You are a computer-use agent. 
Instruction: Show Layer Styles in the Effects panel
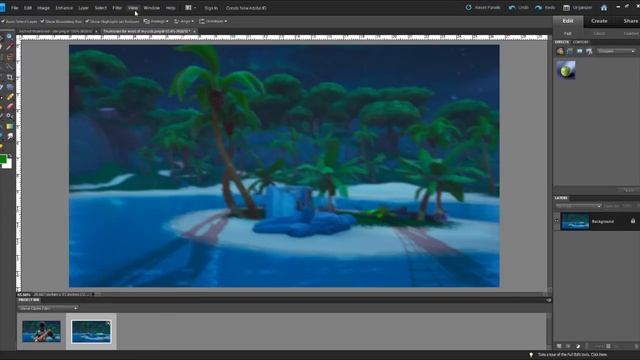570,51
